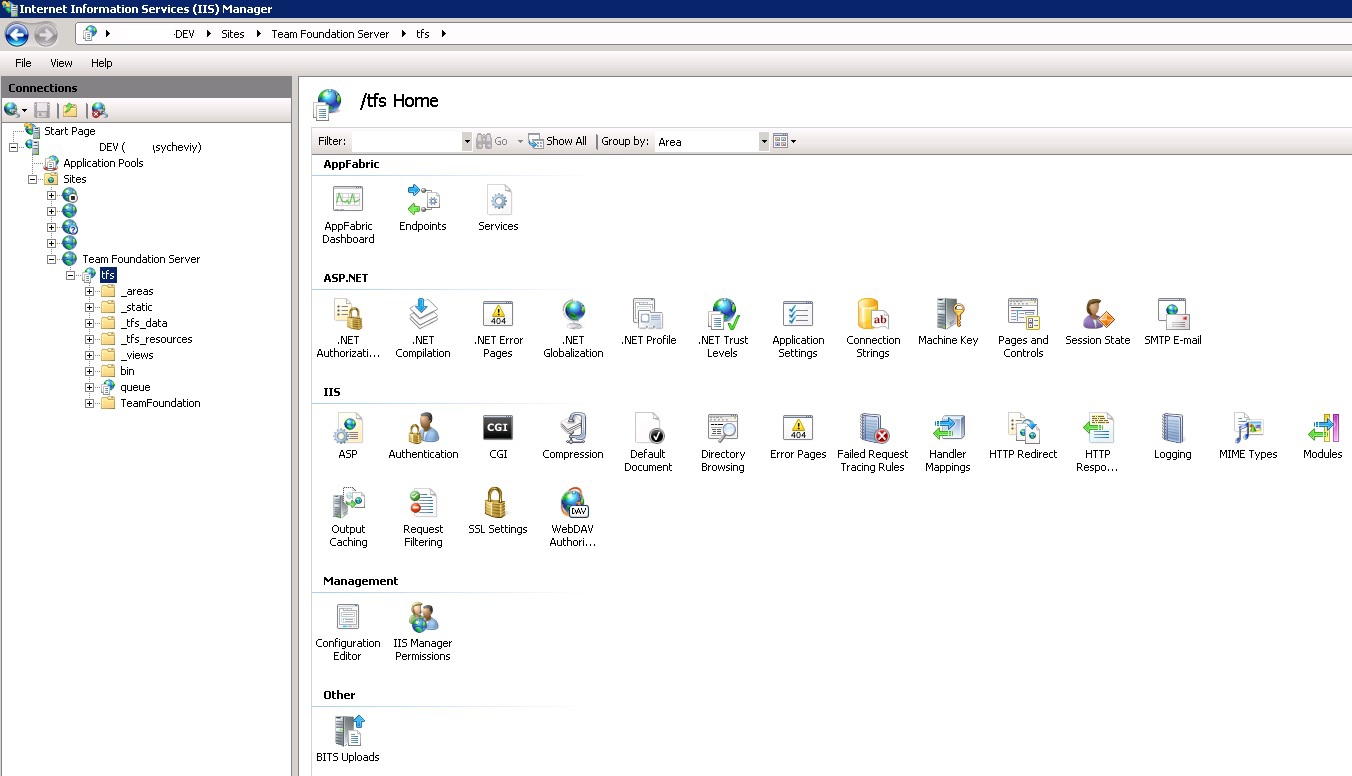Collapse the tfs application node
The width and height of the screenshot is (1352, 776).
click(70, 275)
